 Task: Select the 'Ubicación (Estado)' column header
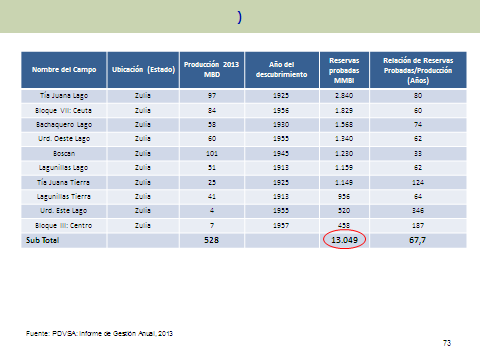tap(143, 70)
